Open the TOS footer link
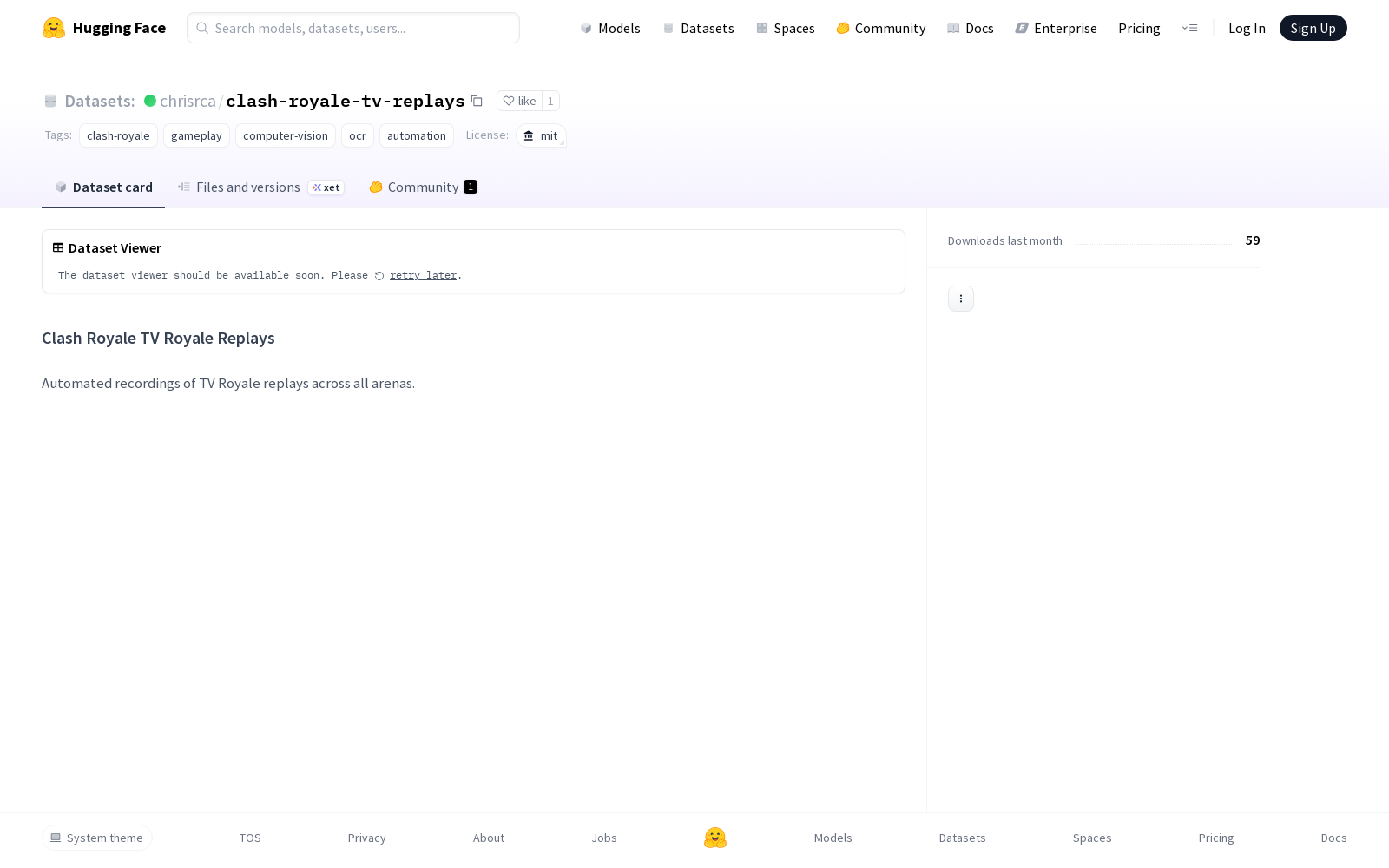 [250, 838]
